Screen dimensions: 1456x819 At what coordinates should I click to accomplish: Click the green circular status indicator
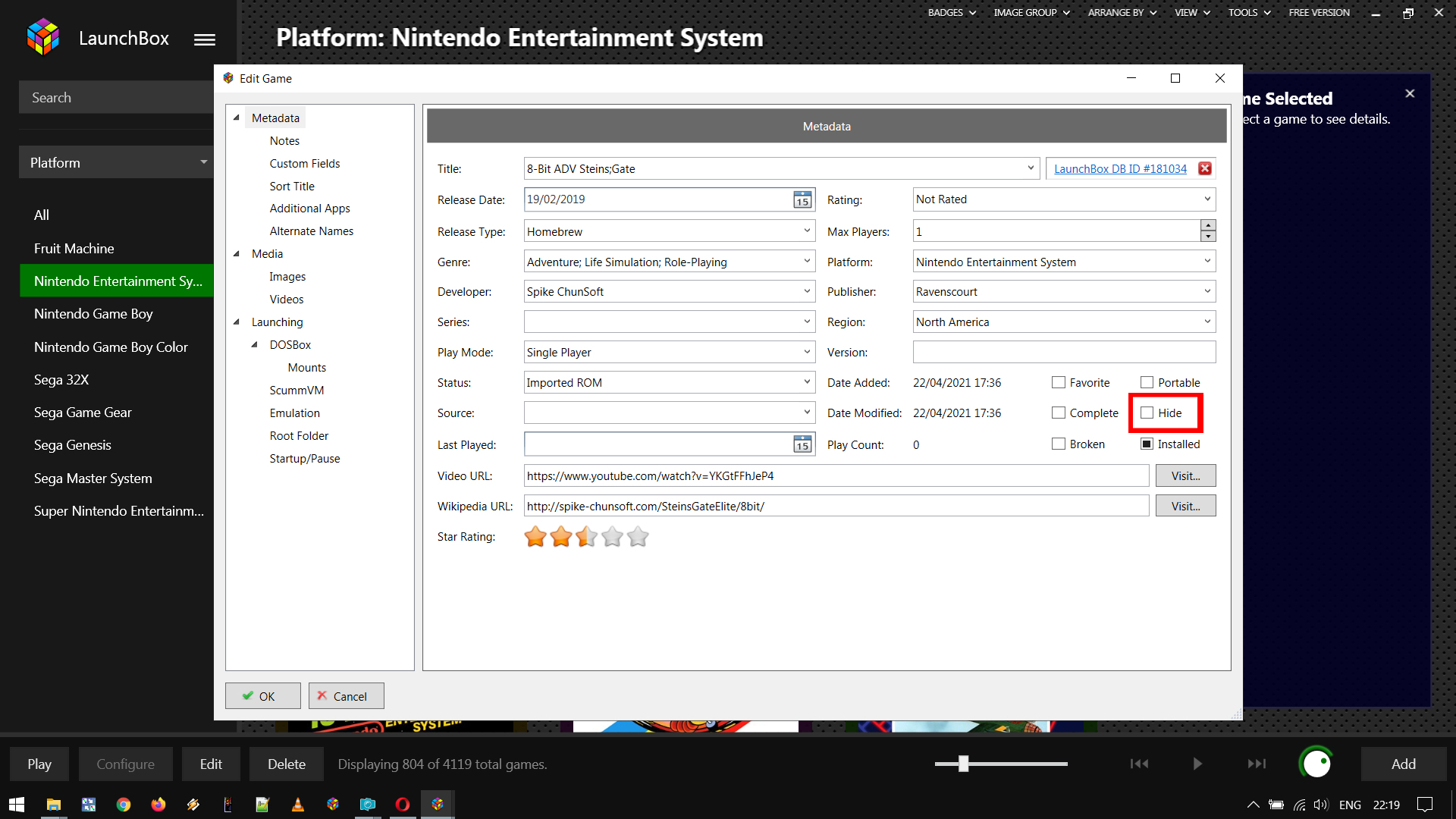point(1316,764)
